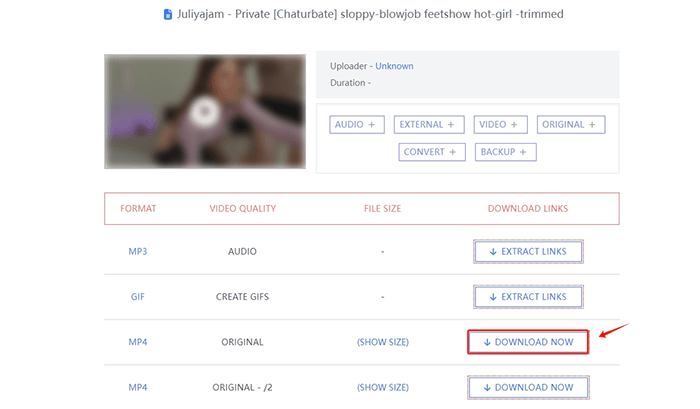700x409 pixels.
Task: Expand the EXTERNAL + section
Action: tap(429, 125)
